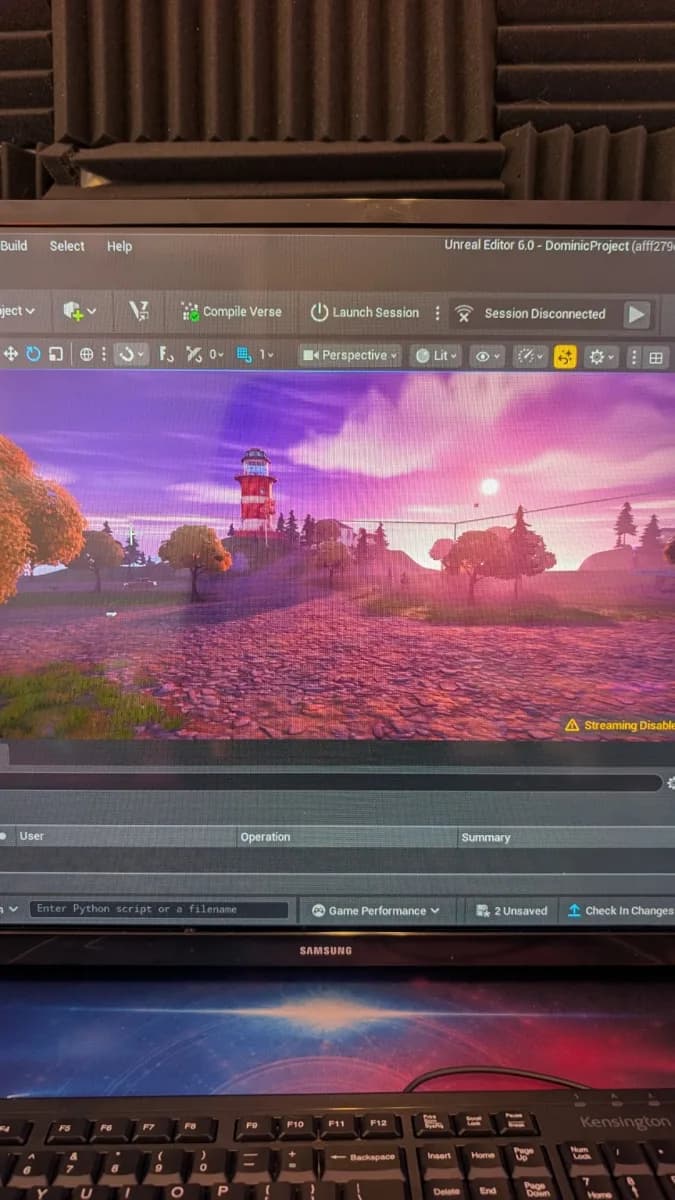Open the performance and scalability dropdown
This screenshot has width=675, height=1200.
[x=531, y=356]
